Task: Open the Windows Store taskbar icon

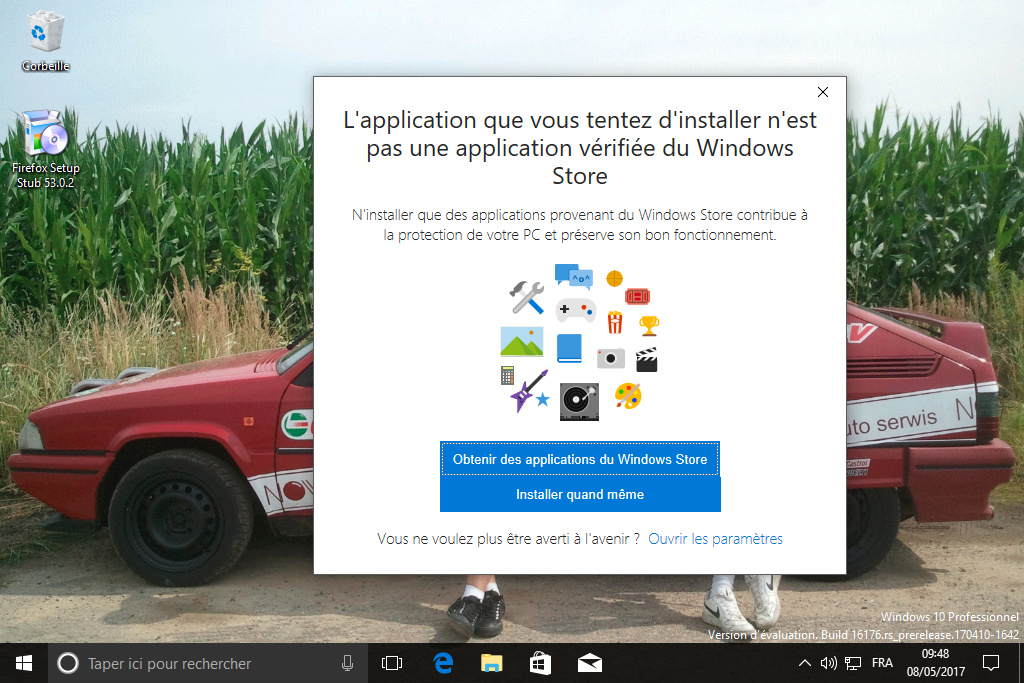Action: pos(540,663)
